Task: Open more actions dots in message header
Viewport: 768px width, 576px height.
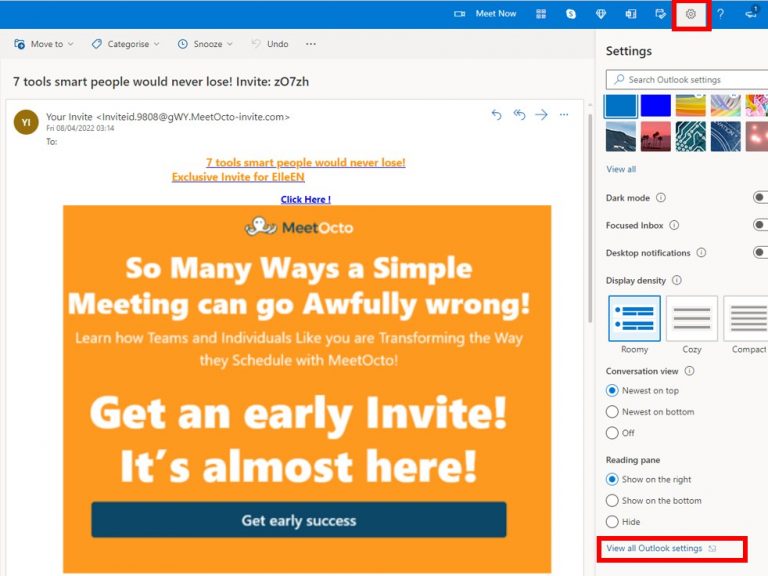Action: tap(564, 115)
